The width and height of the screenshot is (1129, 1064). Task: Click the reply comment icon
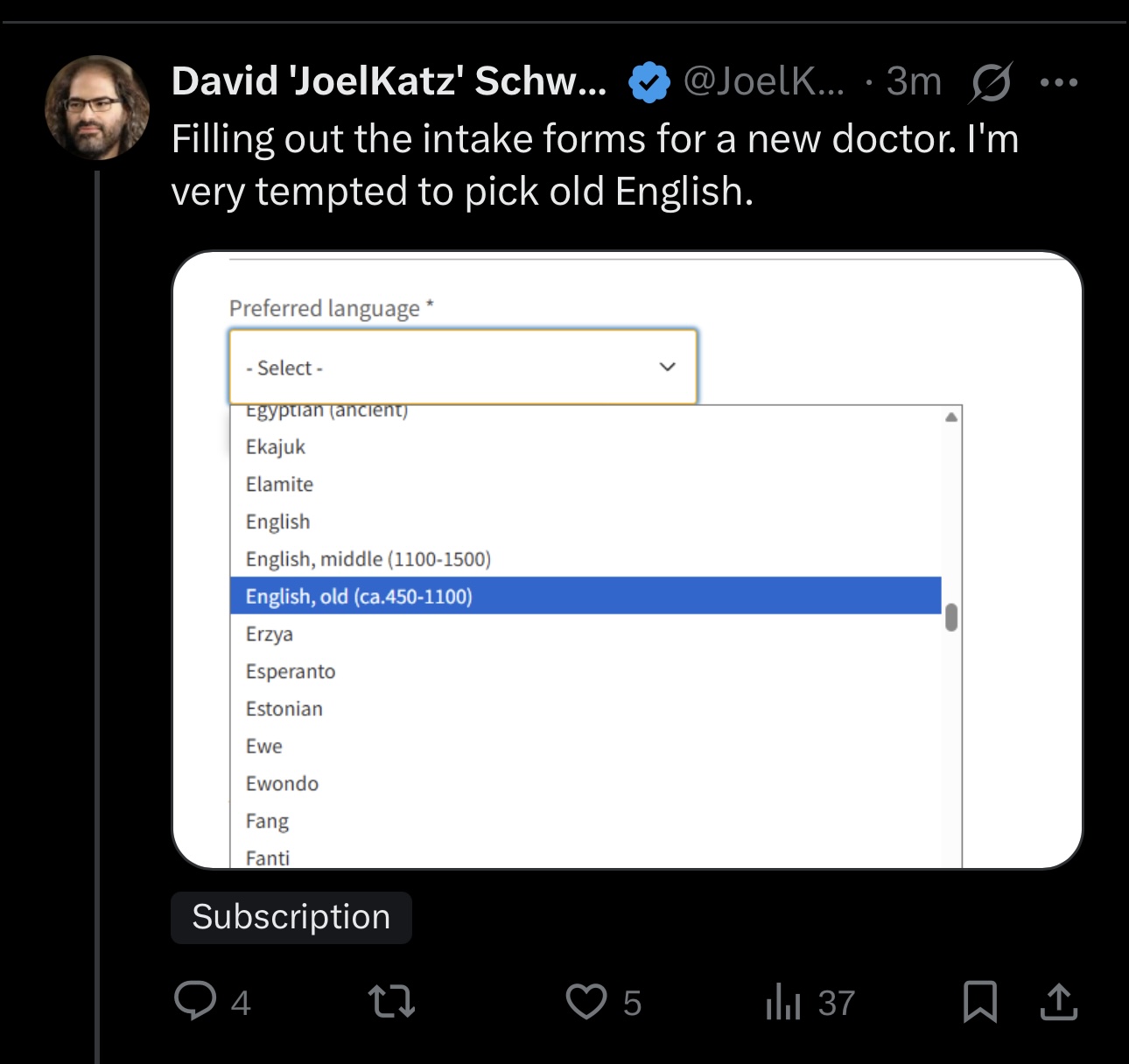click(195, 1001)
